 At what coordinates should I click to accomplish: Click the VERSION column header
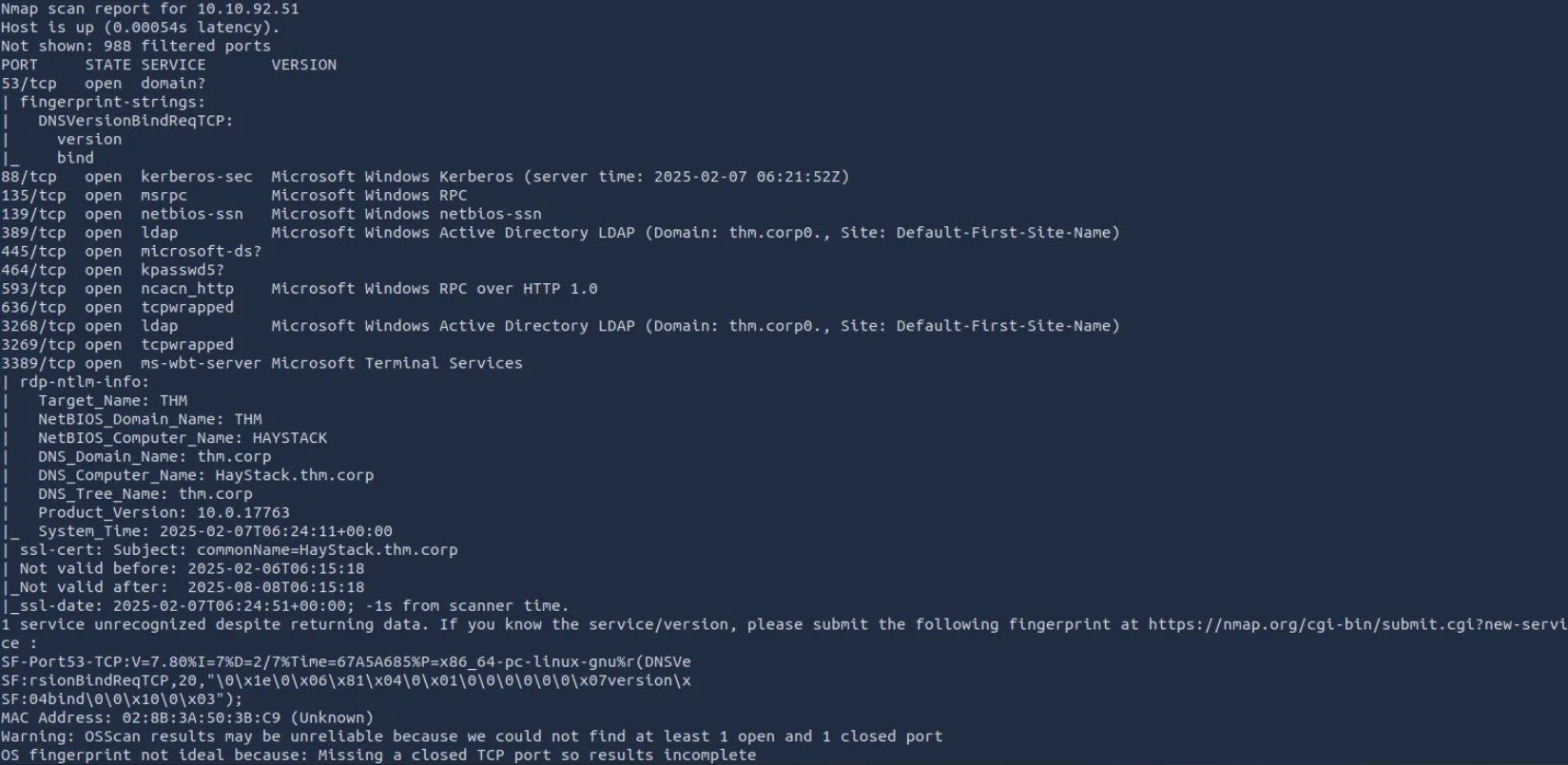pyautogui.click(x=303, y=65)
